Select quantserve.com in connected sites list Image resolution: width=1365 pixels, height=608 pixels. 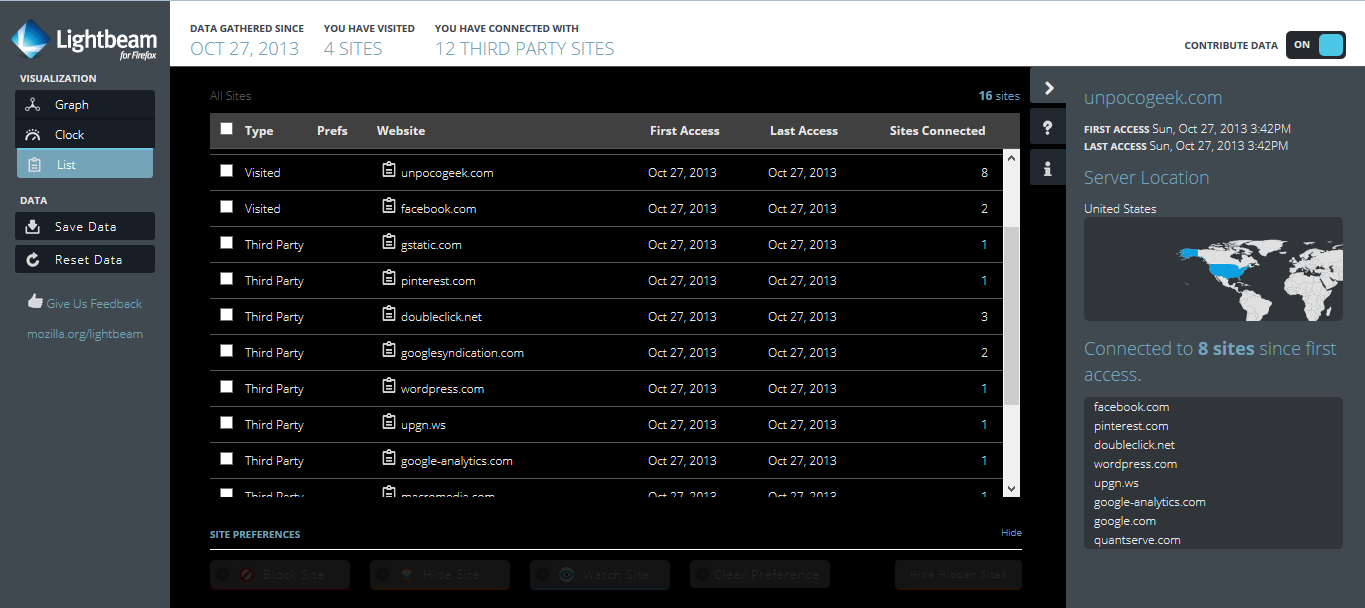(x=1137, y=540)
